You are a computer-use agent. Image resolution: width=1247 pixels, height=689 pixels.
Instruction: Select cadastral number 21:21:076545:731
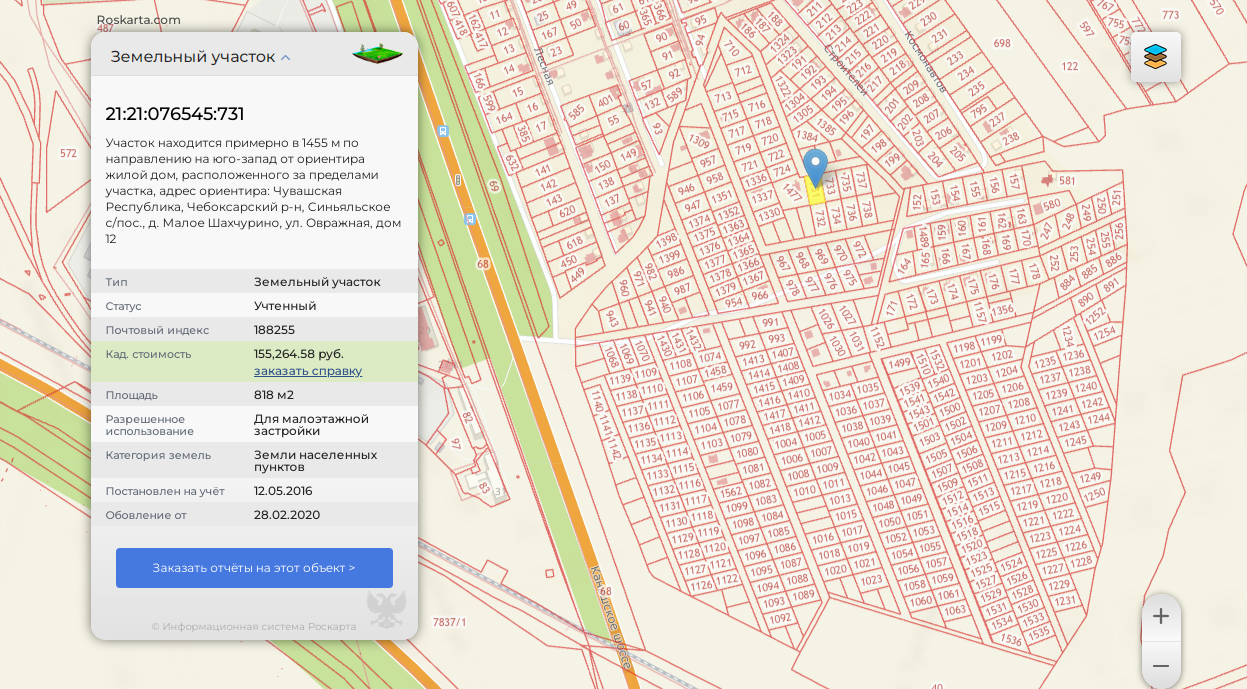click(175, 114)
